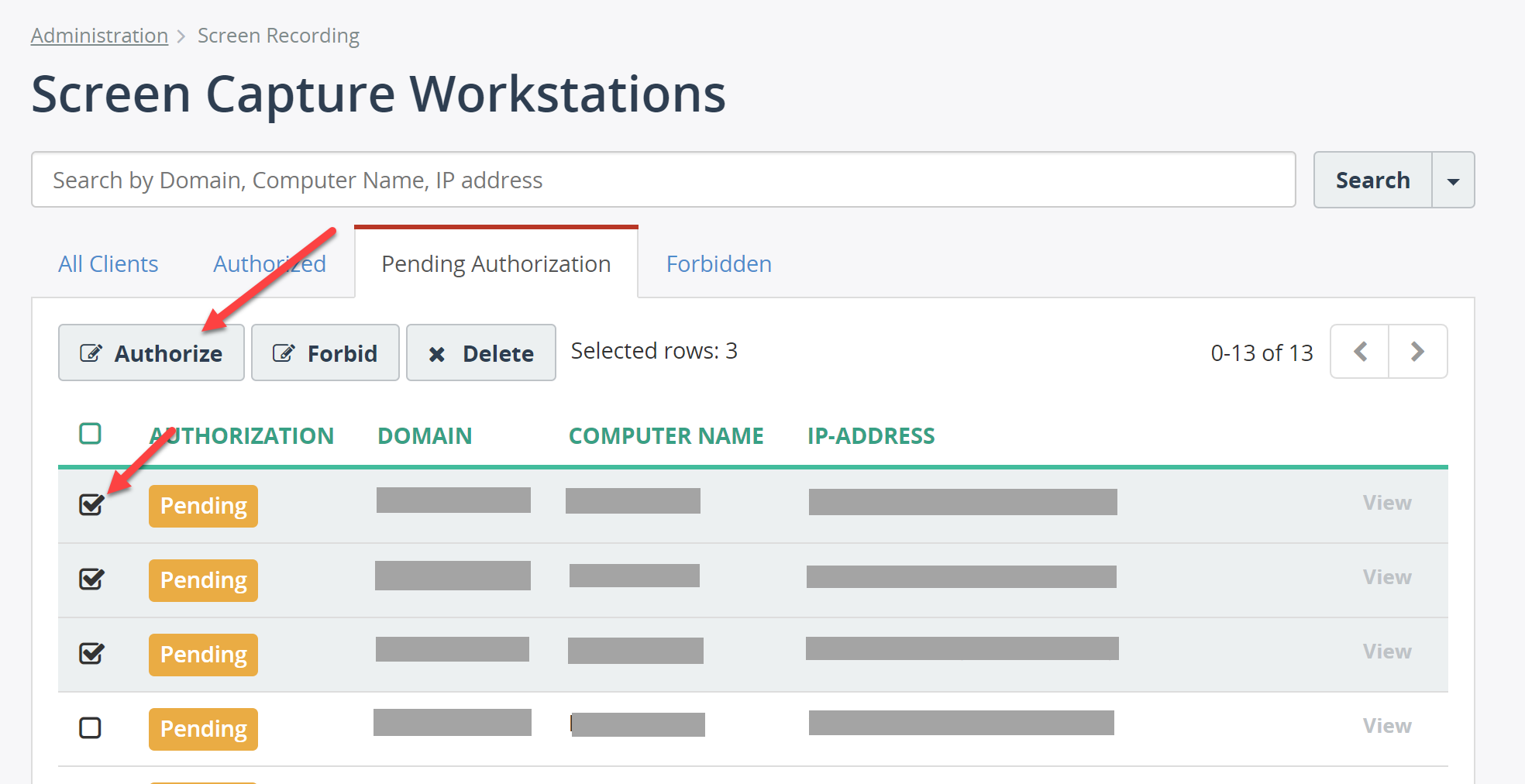Viewport: 1525px width, 784px height.
Task: Click the previous page arrow
Action: coord(1359,352)
